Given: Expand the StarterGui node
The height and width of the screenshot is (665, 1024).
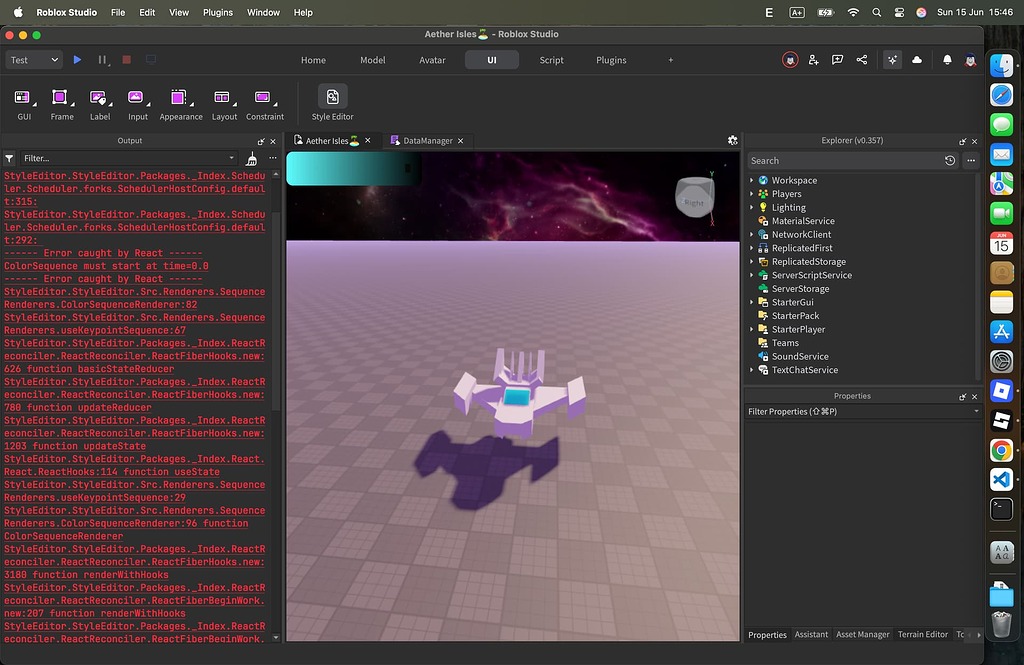Looking at the screenshot, I should pos(752,302).
